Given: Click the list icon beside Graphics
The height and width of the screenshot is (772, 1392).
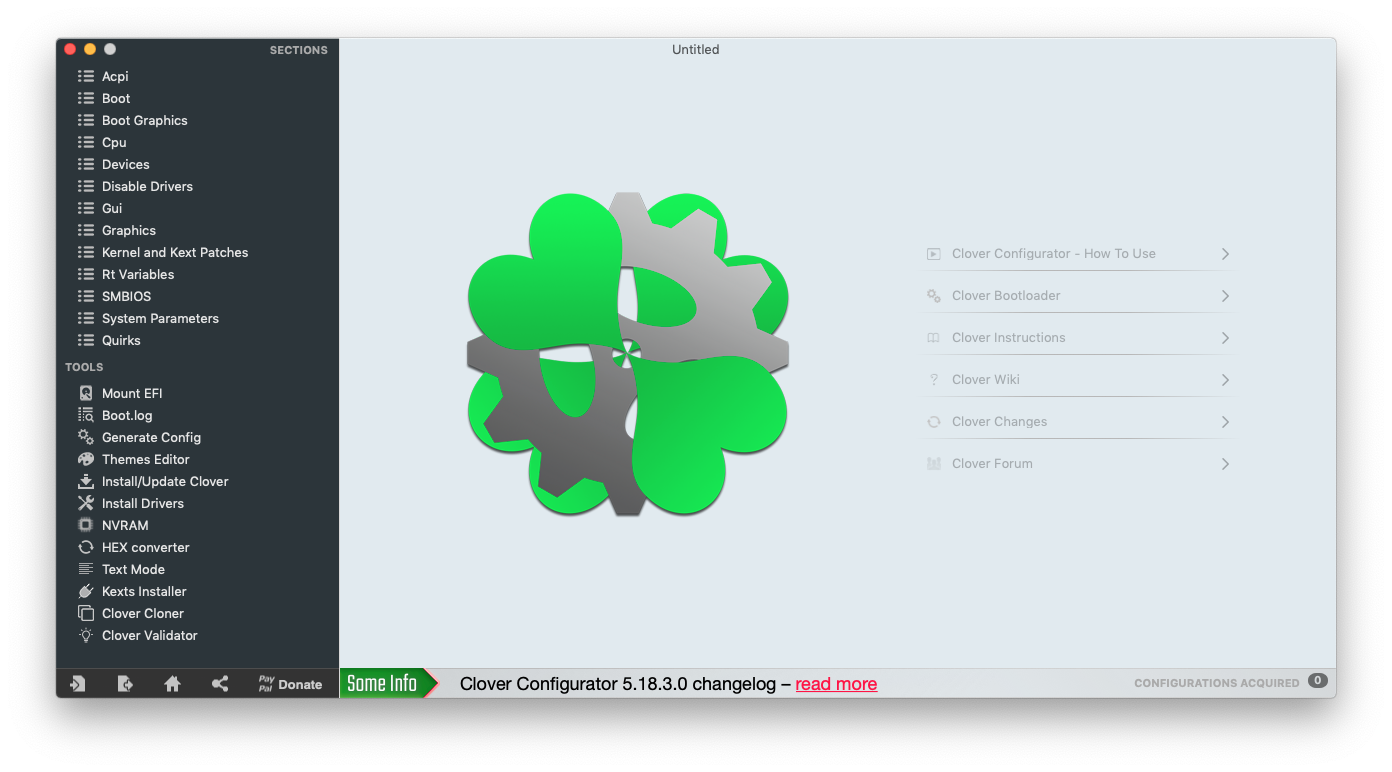Looking at the screenshot, I should point(86,230).
